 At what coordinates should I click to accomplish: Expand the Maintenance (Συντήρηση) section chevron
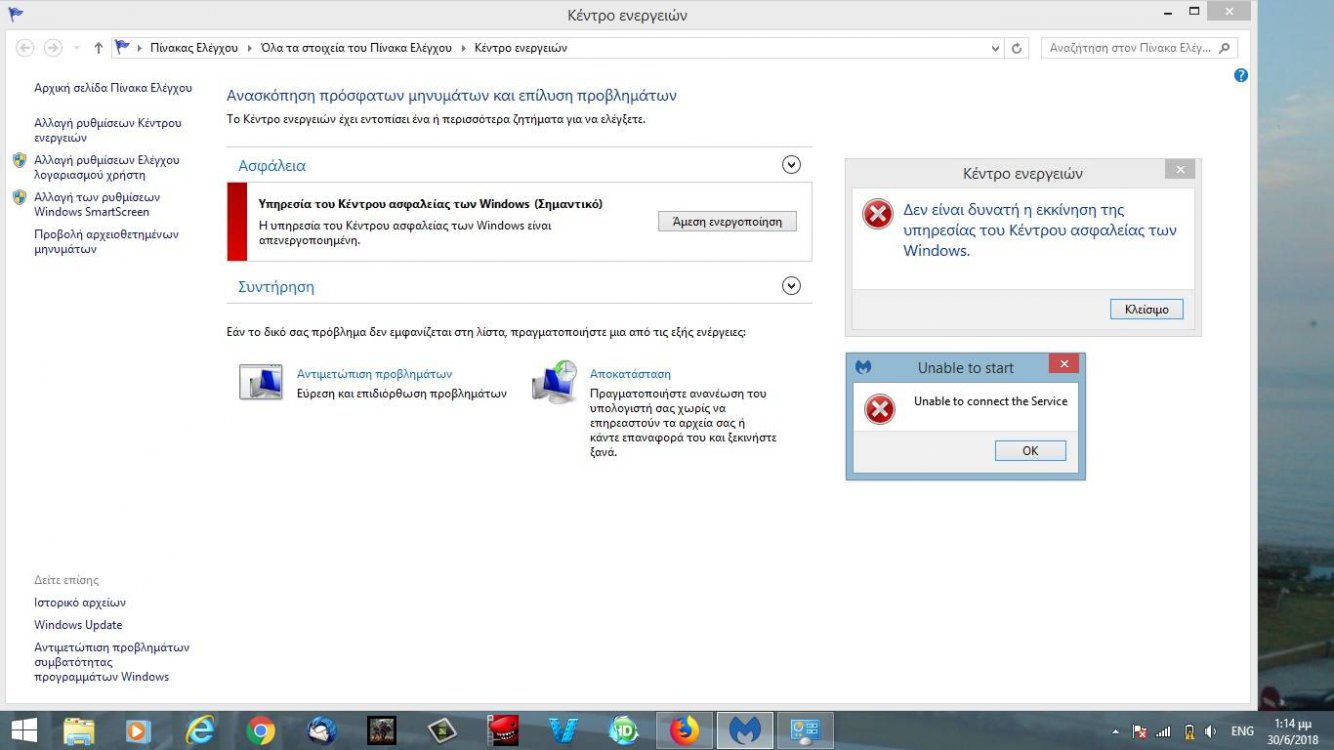pyautogui.click(x=791, y=286)
